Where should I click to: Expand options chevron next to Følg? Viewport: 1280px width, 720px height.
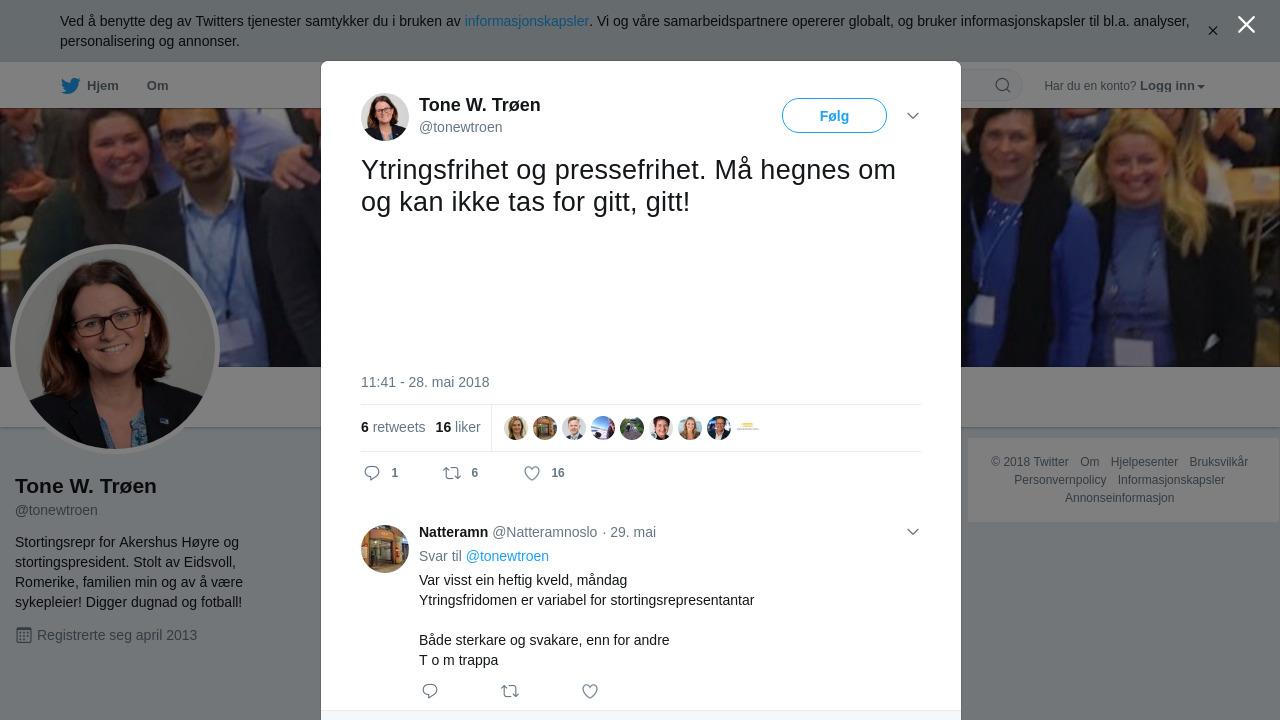[913, 116]
